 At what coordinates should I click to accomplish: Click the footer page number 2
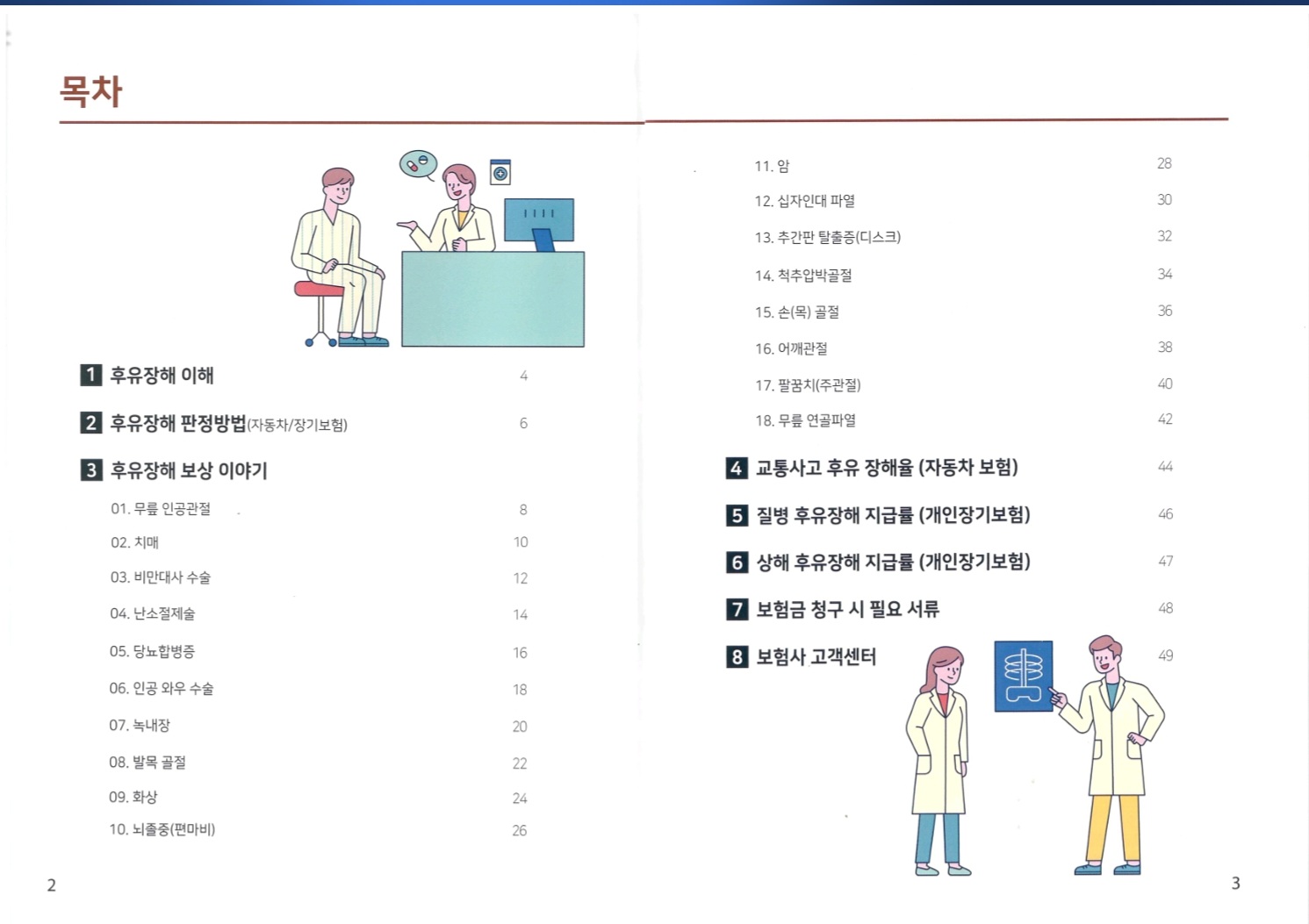(51, 885)
